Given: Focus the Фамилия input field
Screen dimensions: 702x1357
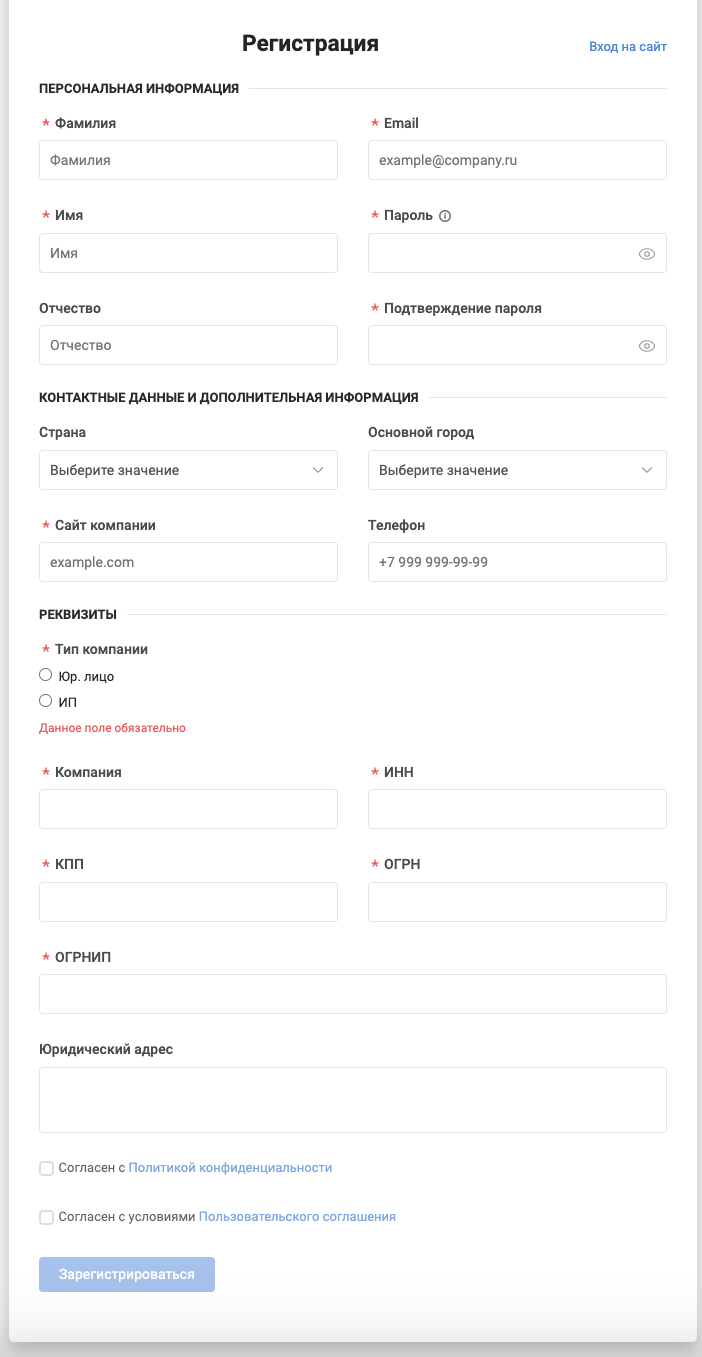Looking at the screenshot, I should pyautogui.click(x=188, y=160).
